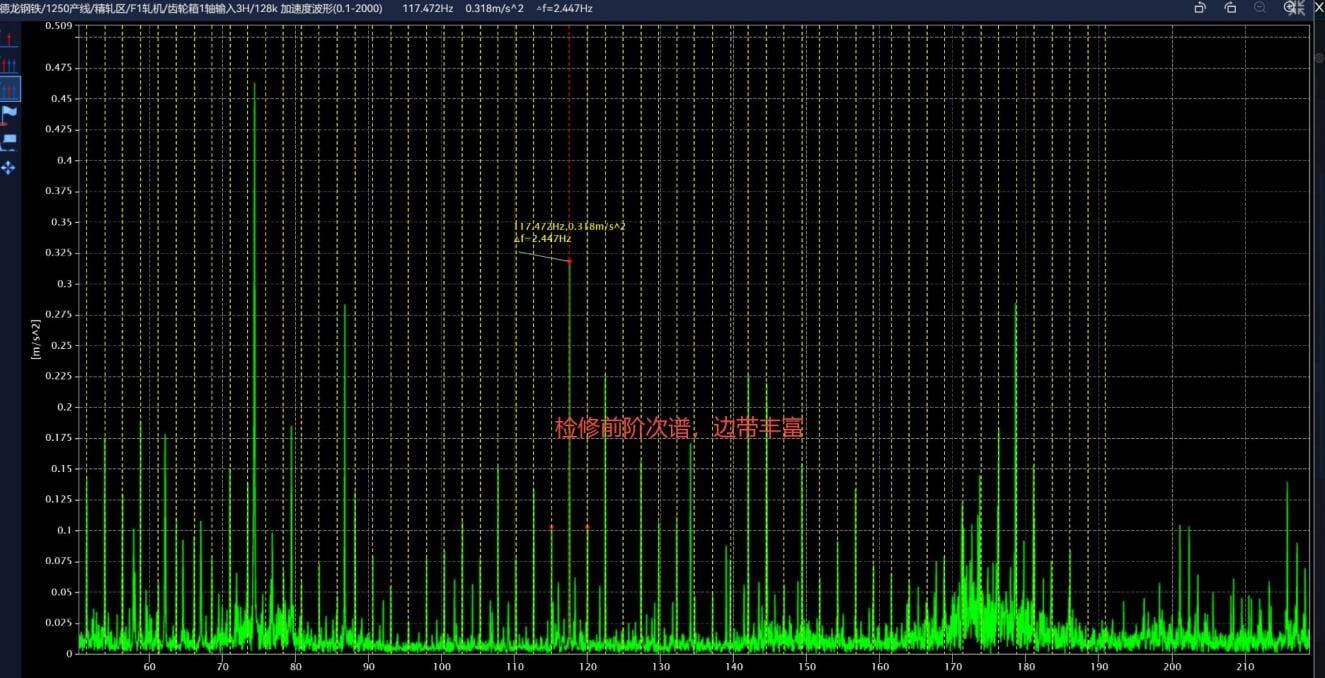
Task: Click the right red sideband marker near 120Hz
Action: [587, 527]
